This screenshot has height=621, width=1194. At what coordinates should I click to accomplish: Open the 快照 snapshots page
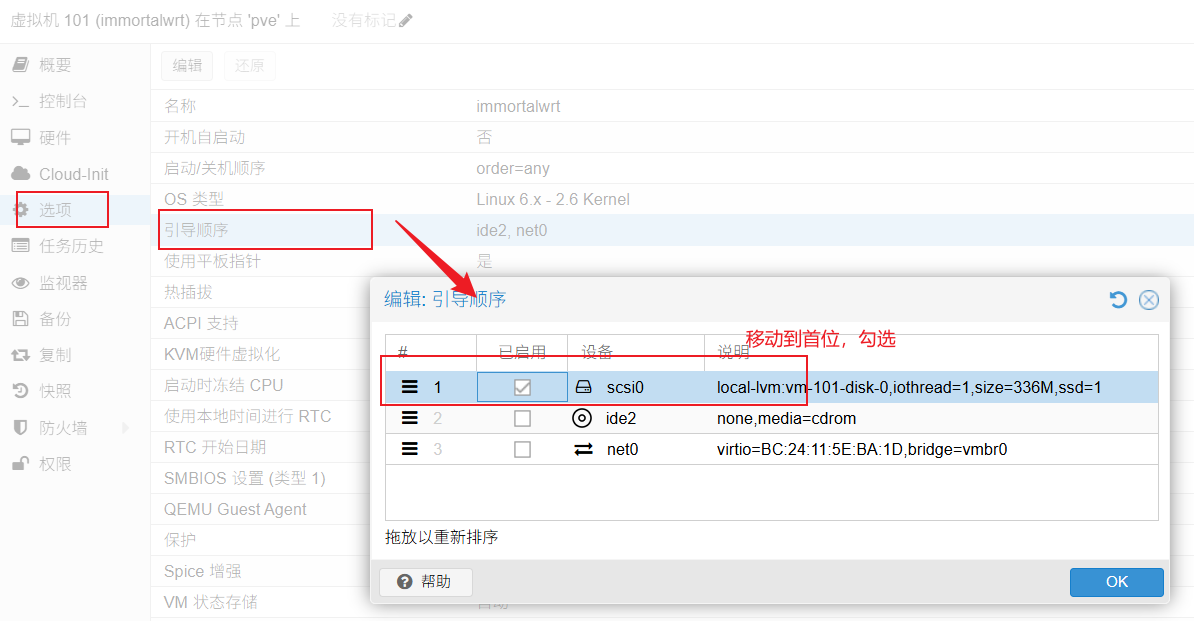click(x=75, y=391)
